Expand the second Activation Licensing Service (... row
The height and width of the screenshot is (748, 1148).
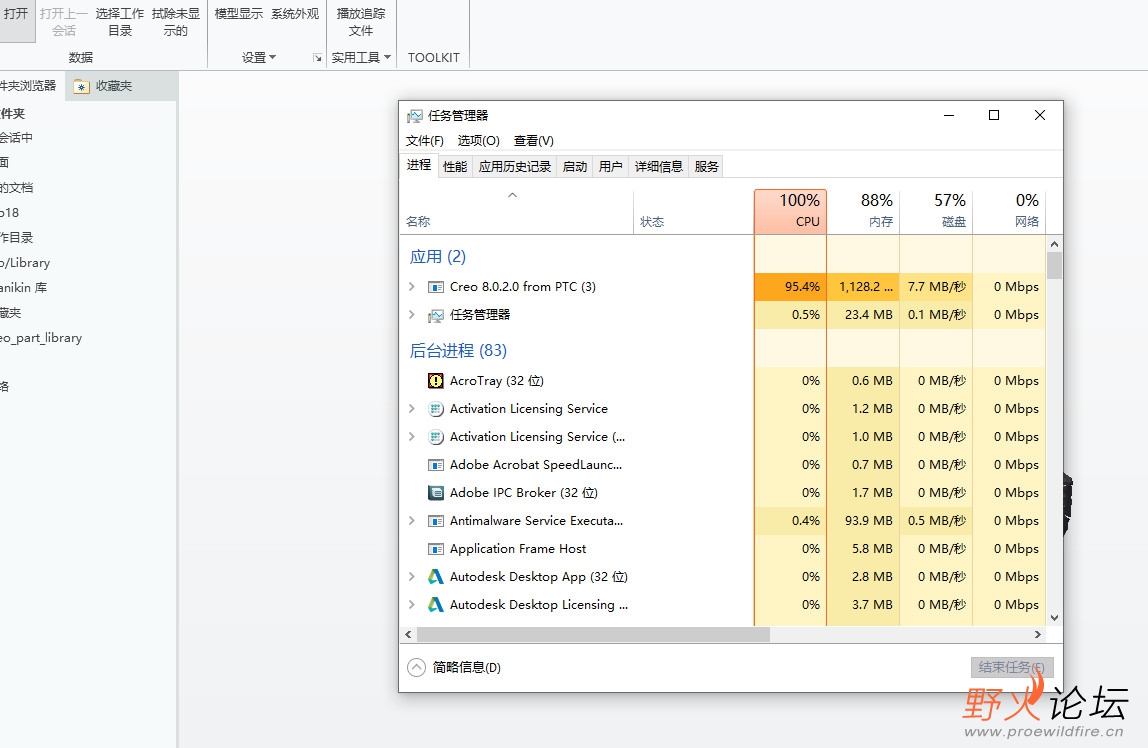pyautogui.click(x=411, y=436)
